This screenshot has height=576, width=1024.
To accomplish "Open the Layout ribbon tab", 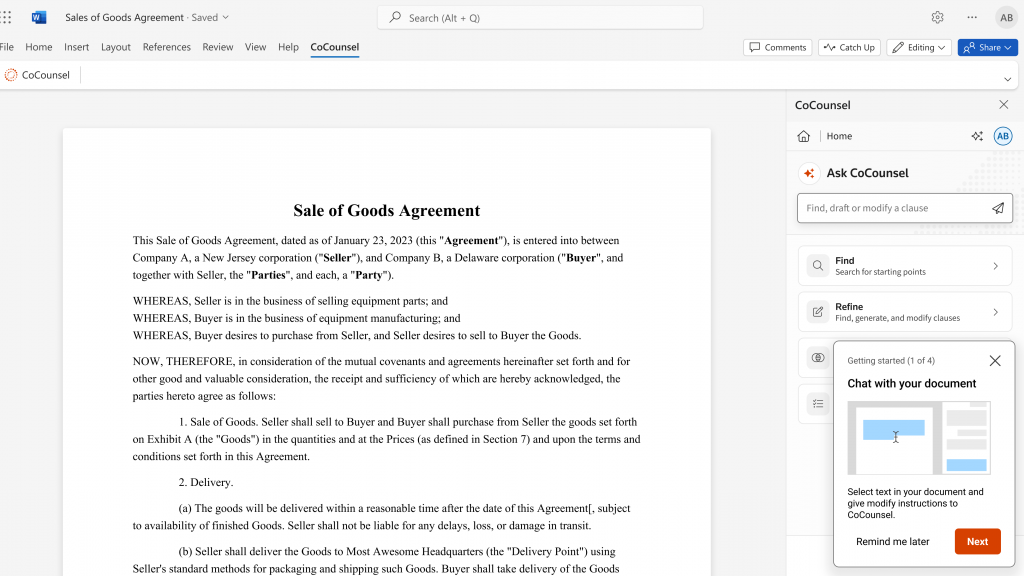I will point(116,47).
